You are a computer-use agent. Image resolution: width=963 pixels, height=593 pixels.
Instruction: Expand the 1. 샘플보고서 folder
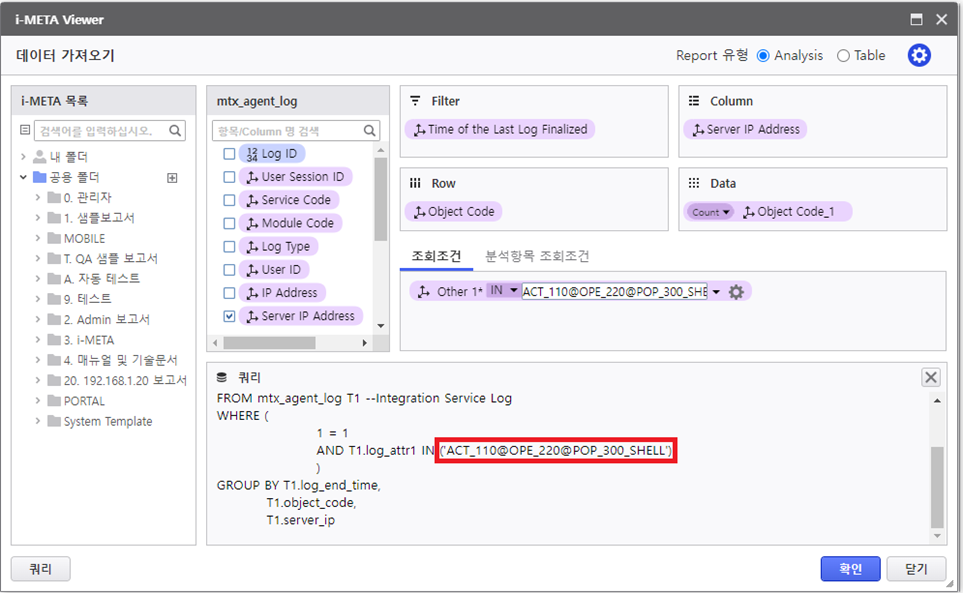pos(38,218)
